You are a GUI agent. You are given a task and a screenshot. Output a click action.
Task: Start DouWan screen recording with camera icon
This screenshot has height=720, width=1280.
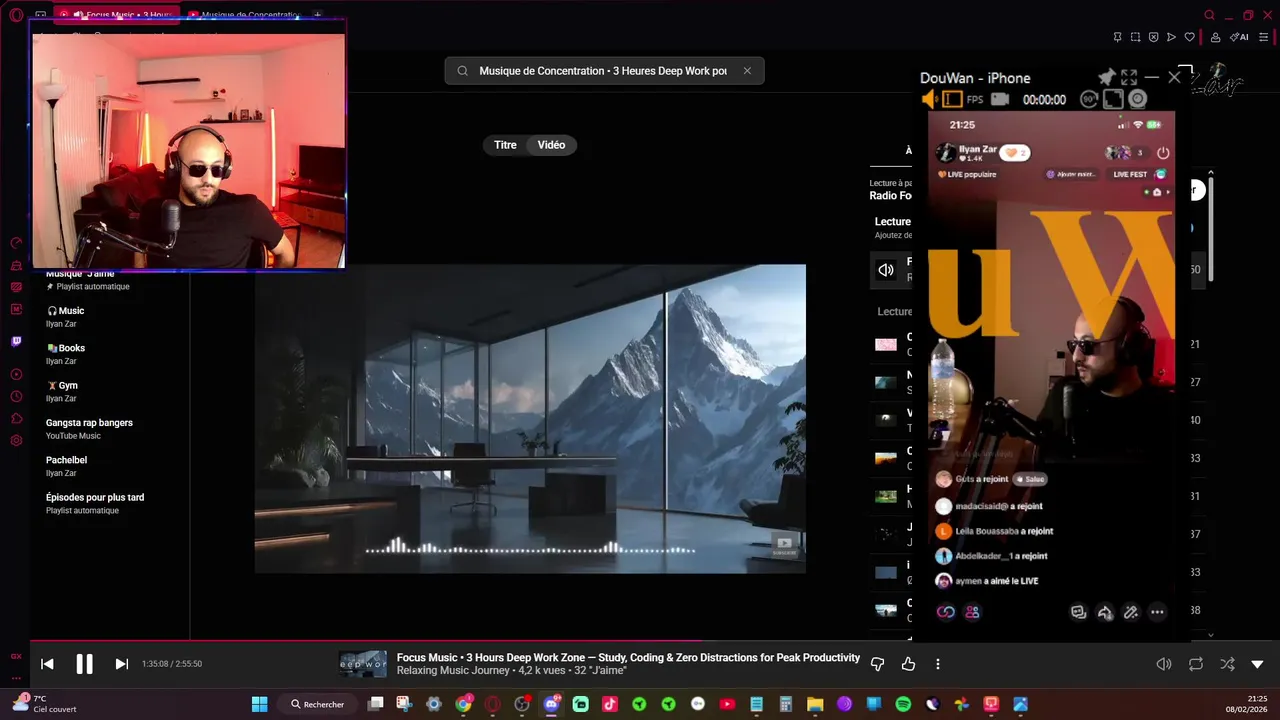(1001, 100)
